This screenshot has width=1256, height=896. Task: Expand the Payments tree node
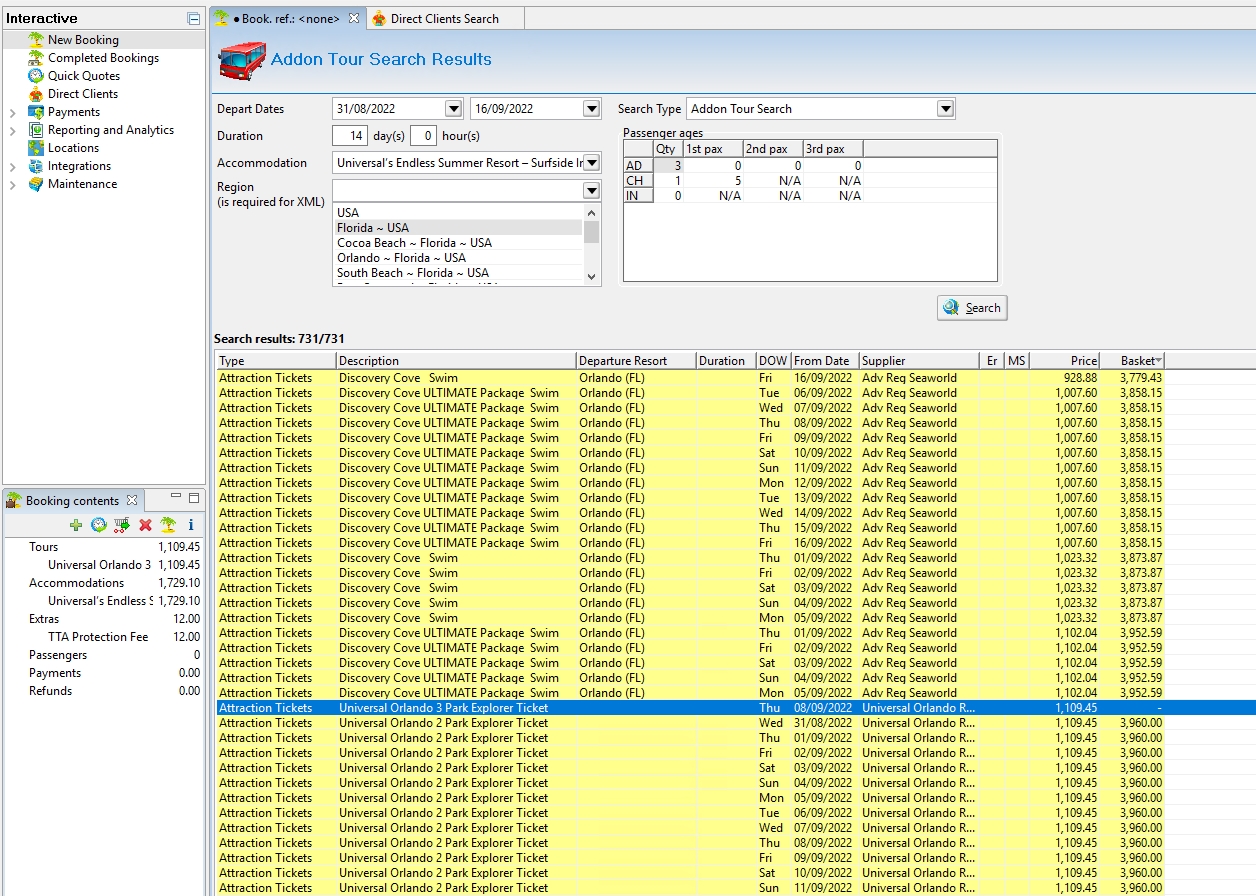(12, 113)
